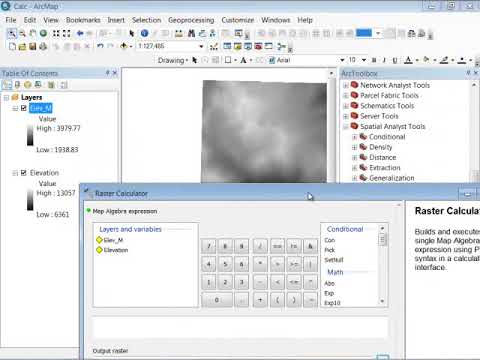Click the Full Extent globe icon

[43, 33]
